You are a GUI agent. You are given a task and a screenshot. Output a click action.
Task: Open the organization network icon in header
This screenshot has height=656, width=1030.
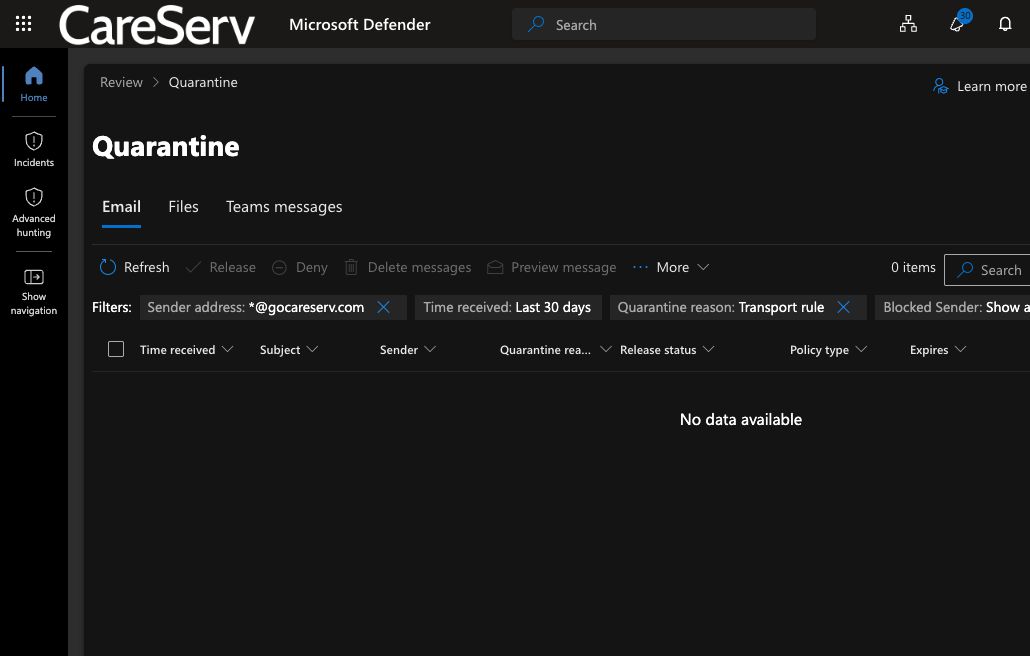(908, 24)
